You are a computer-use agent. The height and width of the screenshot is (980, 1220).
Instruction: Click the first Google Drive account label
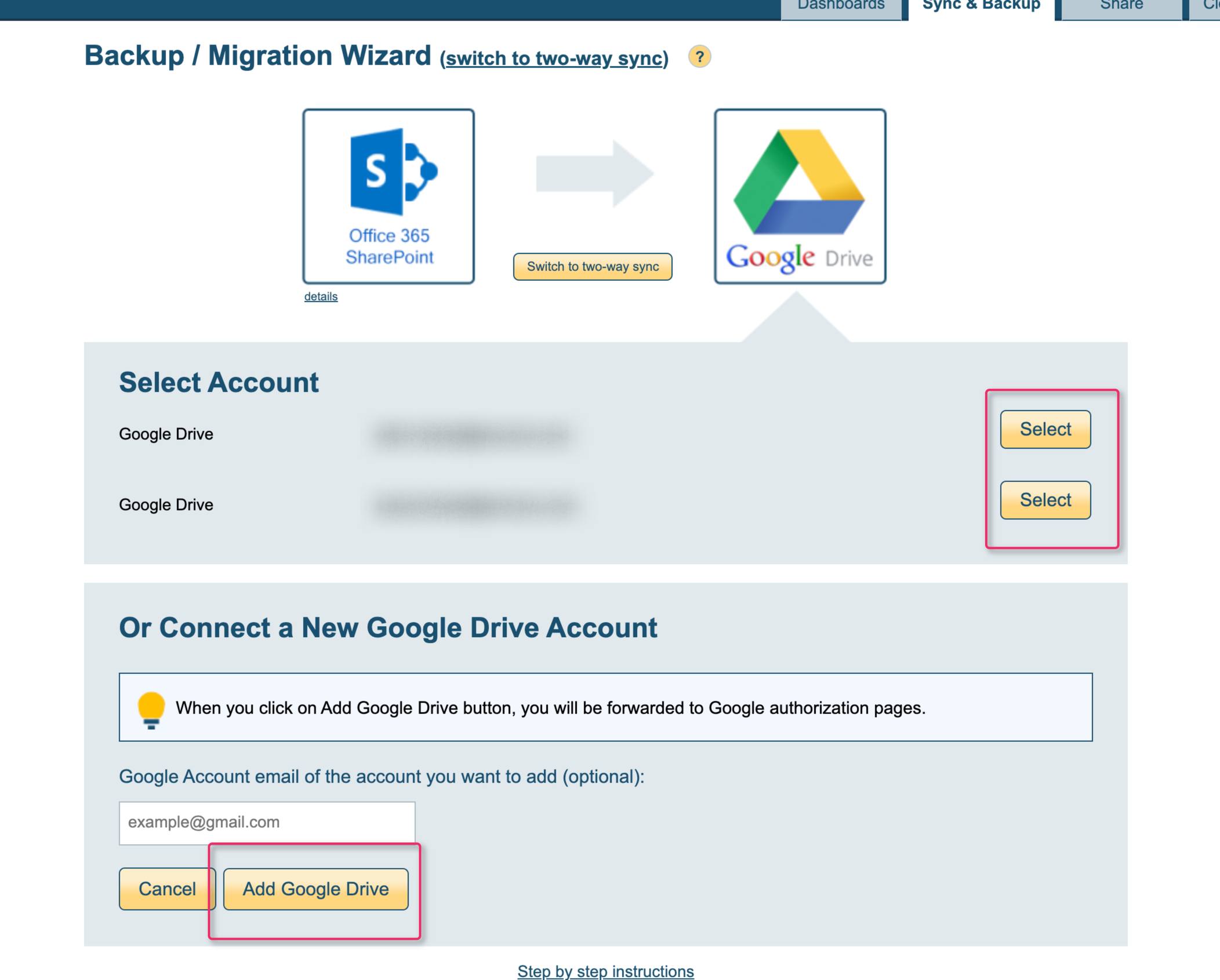tap(166, 434)
